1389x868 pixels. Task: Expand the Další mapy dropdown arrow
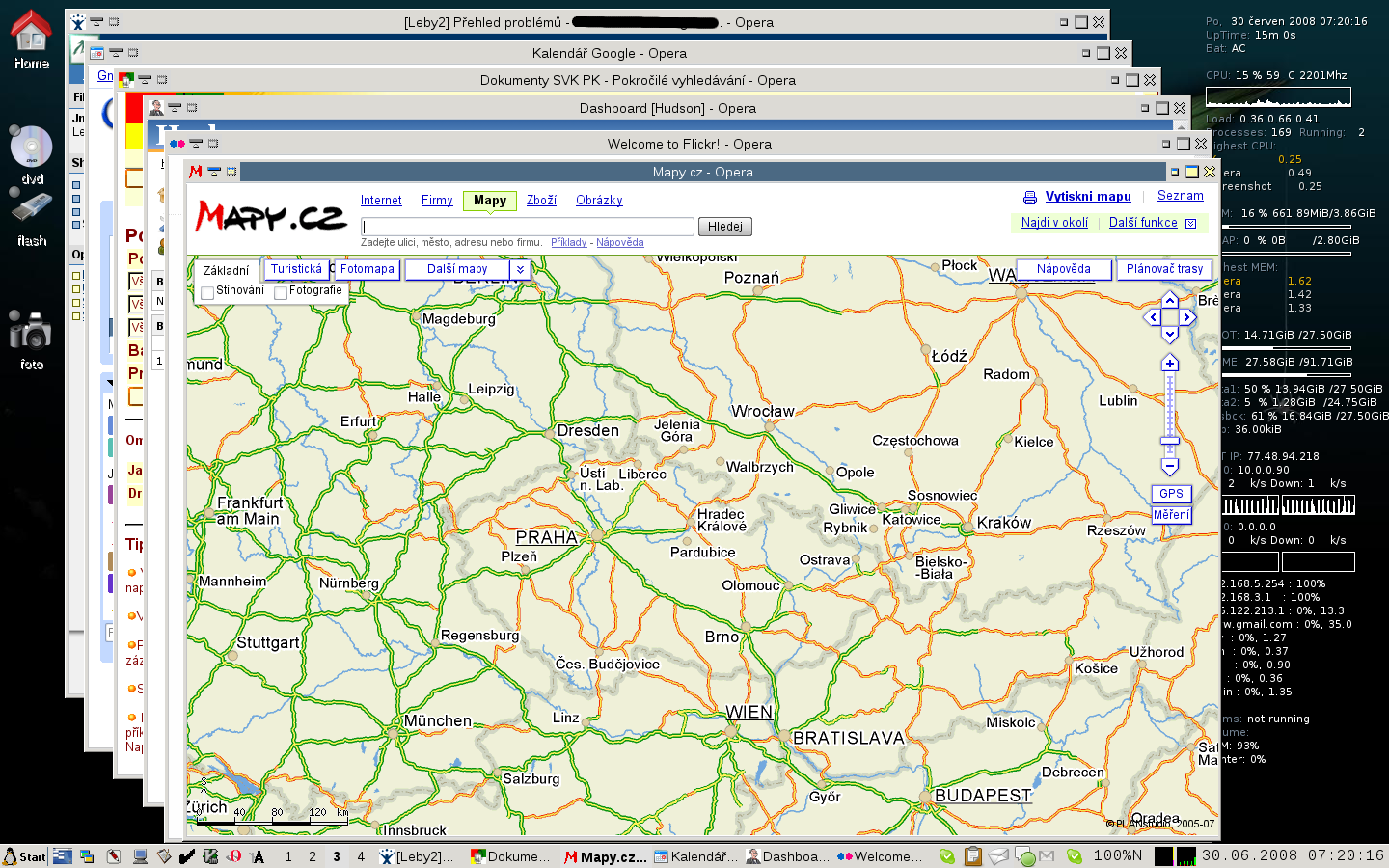click(520, 270)
